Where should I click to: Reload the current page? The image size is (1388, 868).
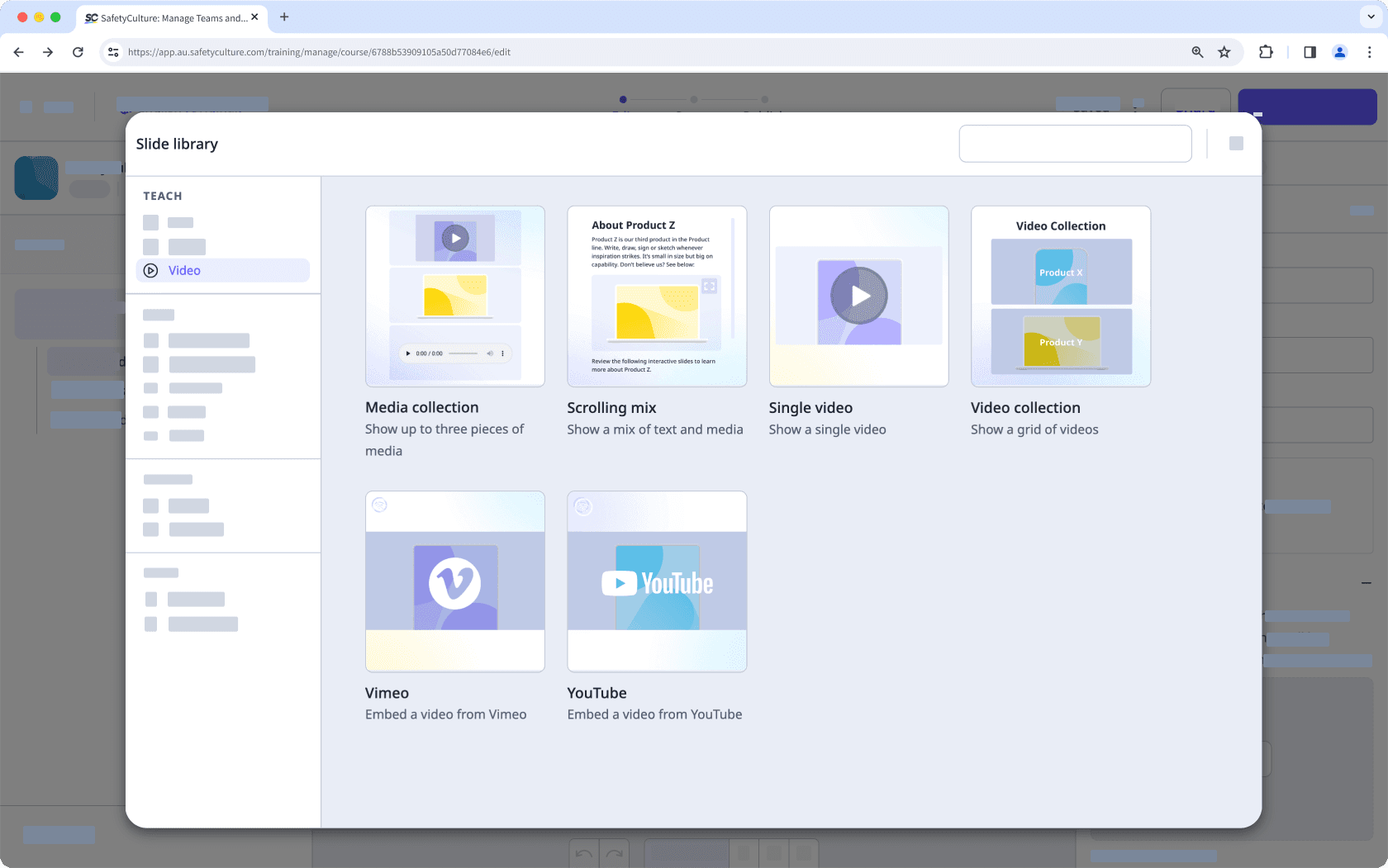78,51
